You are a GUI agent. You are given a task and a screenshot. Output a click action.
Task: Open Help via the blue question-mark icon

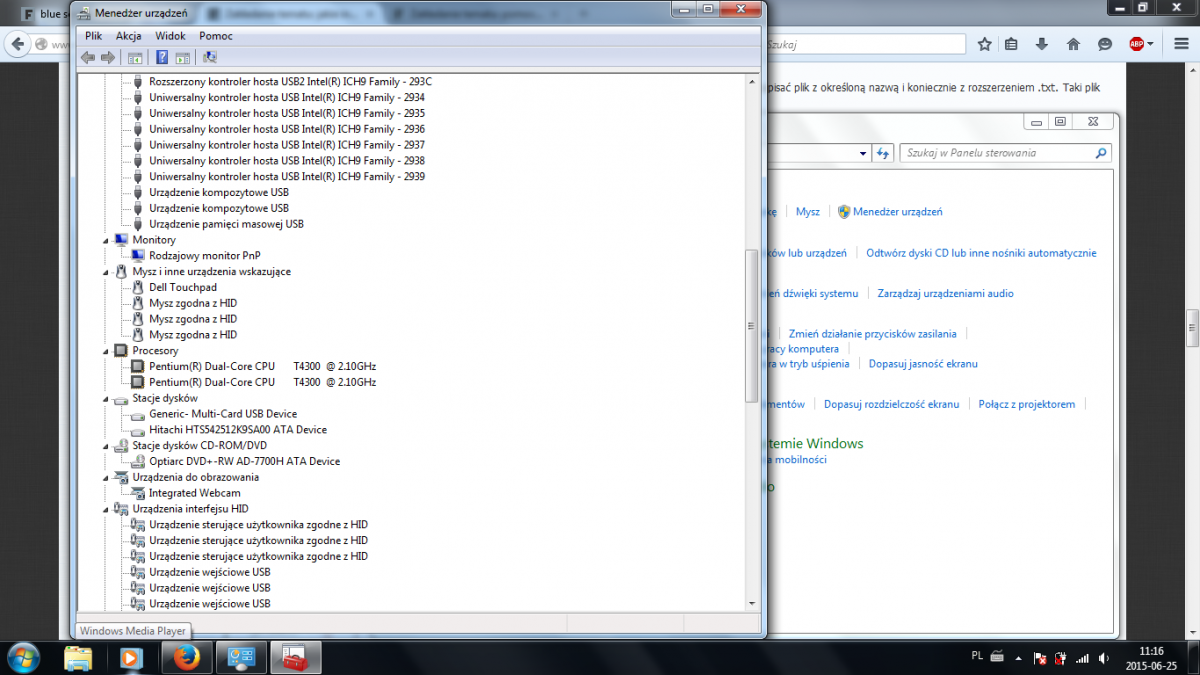pyautogui.click(x=162, y=57)
